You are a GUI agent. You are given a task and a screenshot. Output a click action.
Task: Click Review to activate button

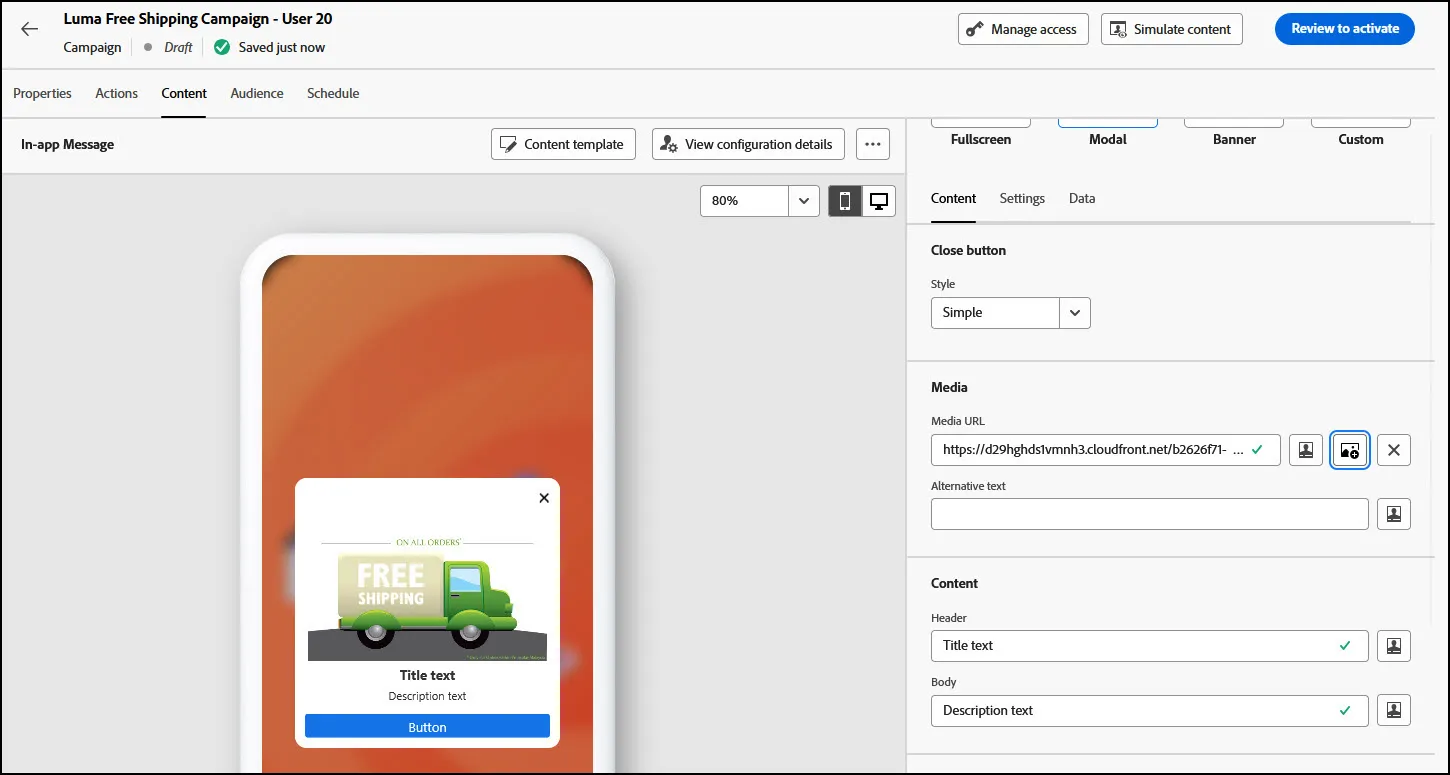coord(1345,29)
